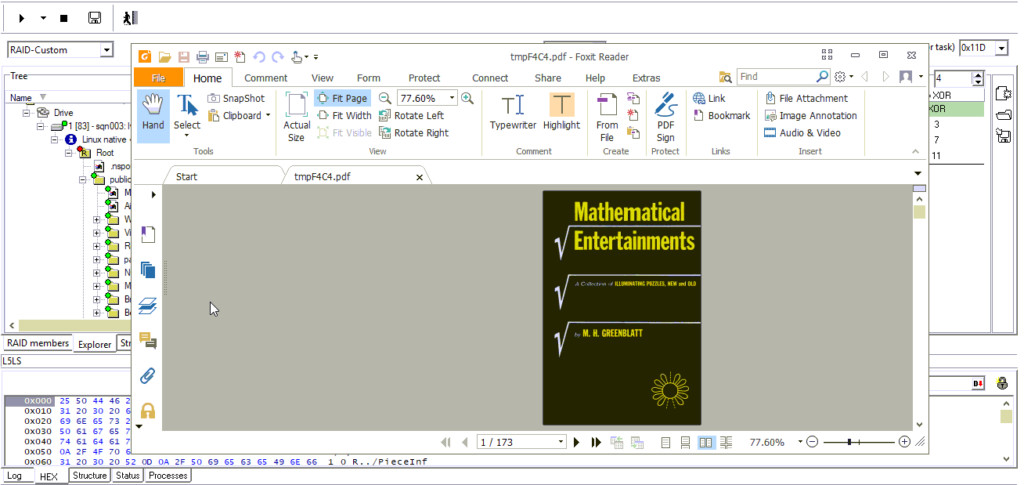Open the page number dropdown 1 / 173
Viewport: 1024px width, 485px height.
[x=560, y=443]
